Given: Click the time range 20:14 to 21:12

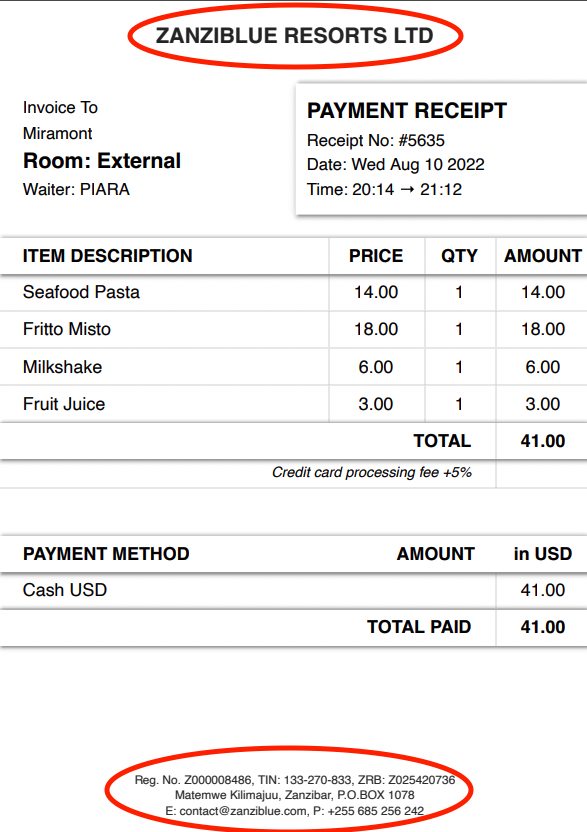Looking at the screenshot, I should point(407,189).
